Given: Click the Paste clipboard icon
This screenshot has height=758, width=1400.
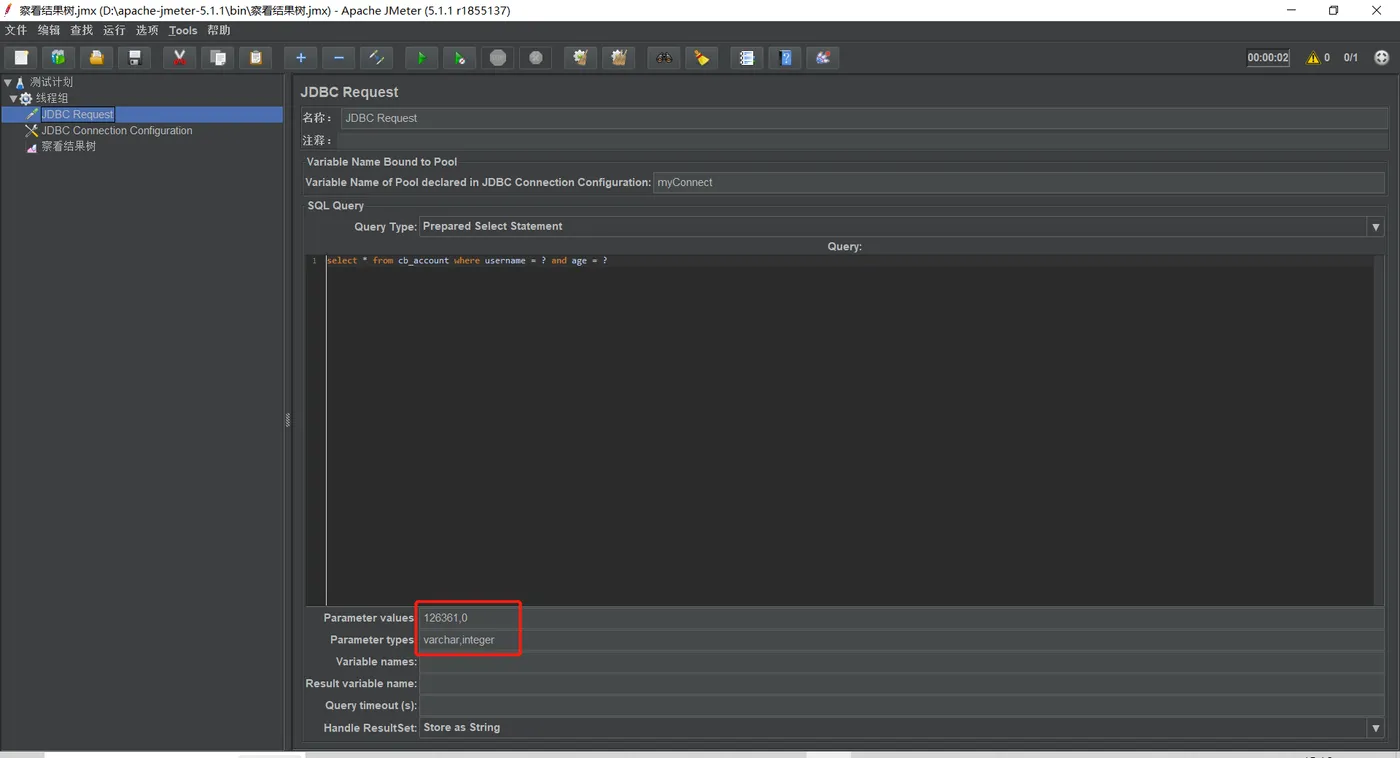Looking at the screenshot, I should [255, 58].
